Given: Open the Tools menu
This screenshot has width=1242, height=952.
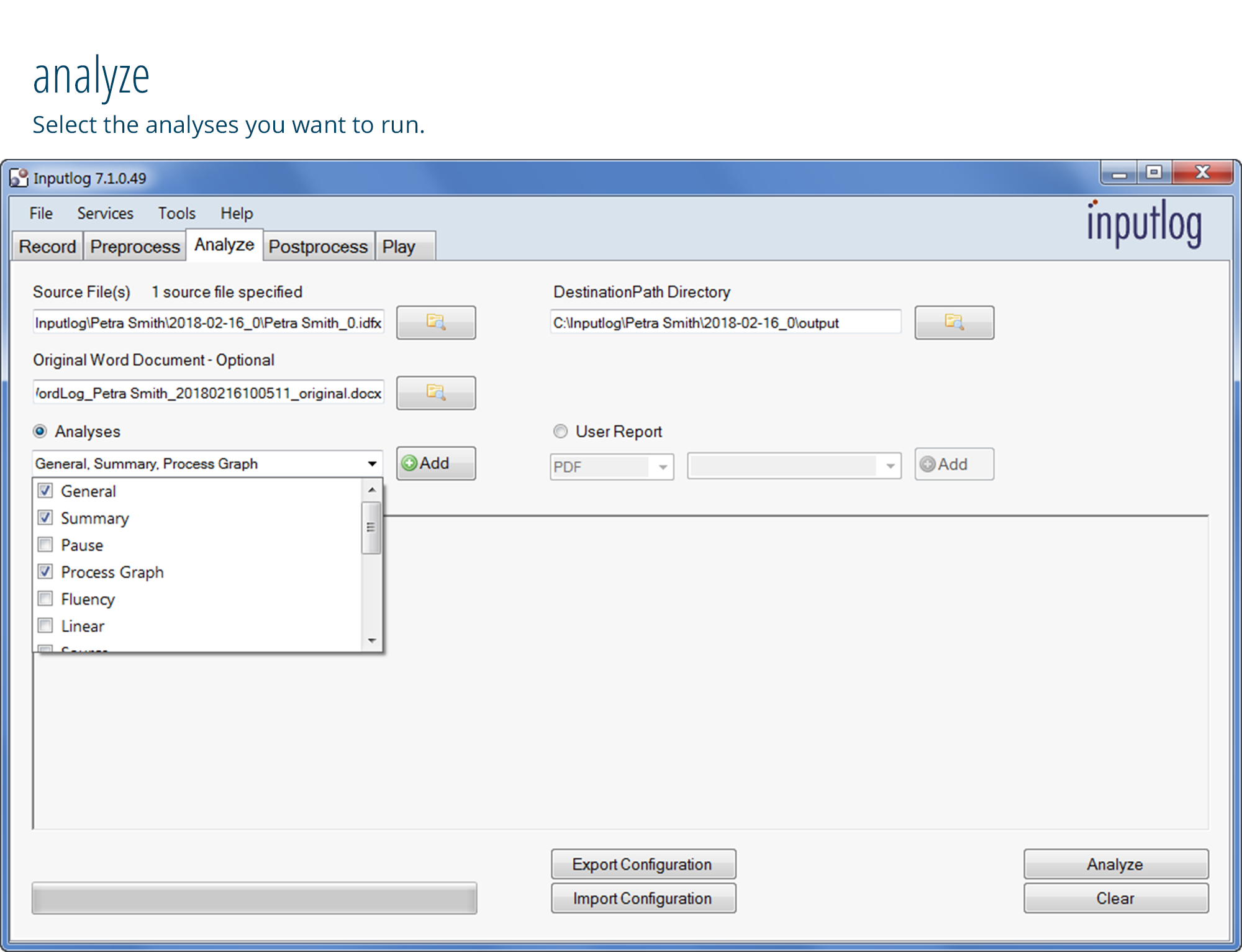Looking at the screenshot, I should click(x=176, y=214).
